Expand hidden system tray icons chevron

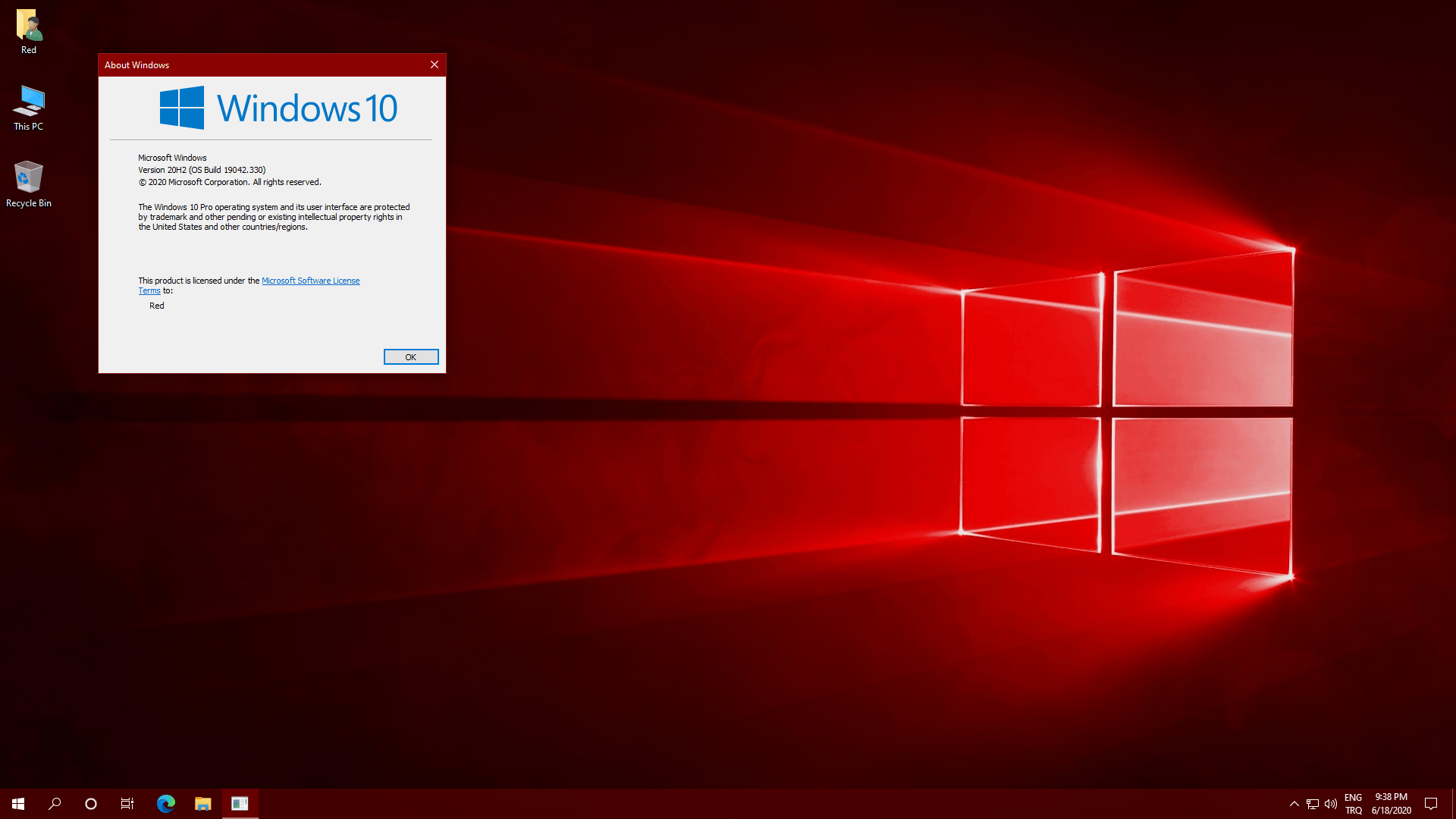coord(1294,804)
